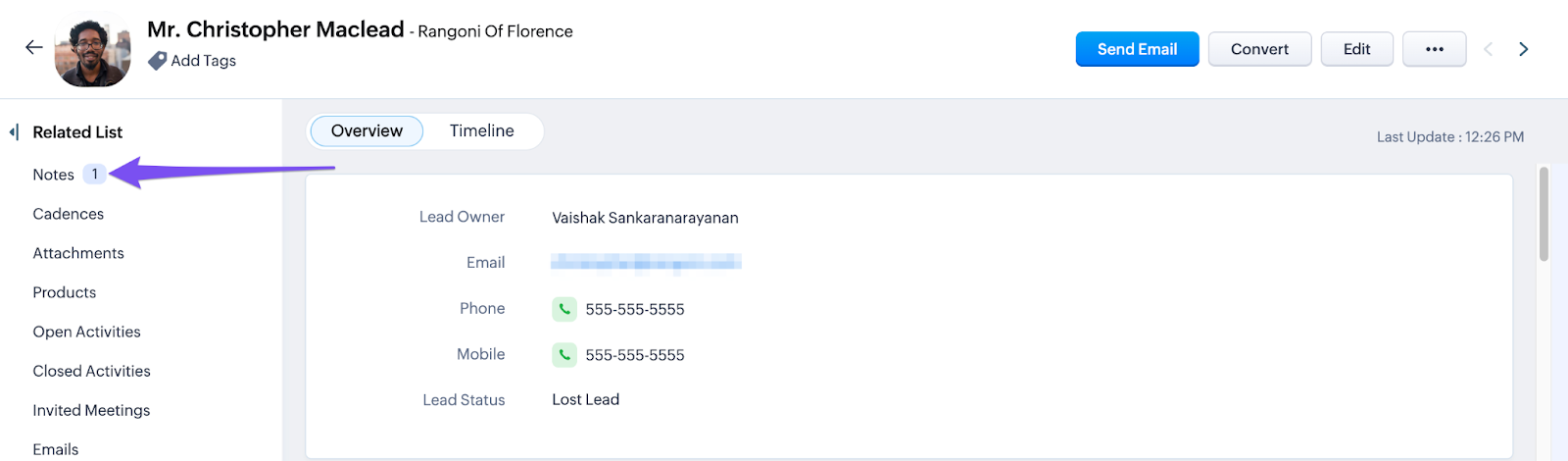Click the Add Tags tag icon
The height and width of the screenshot is (461, 1568).
tap(157, 61)
